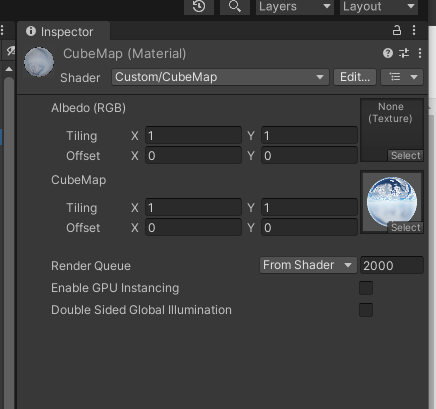The width and height of the screenshot is (436, 409).
Task: Switch to the Inspector tab
Action: pyautogui.click(x=63, y=32)
